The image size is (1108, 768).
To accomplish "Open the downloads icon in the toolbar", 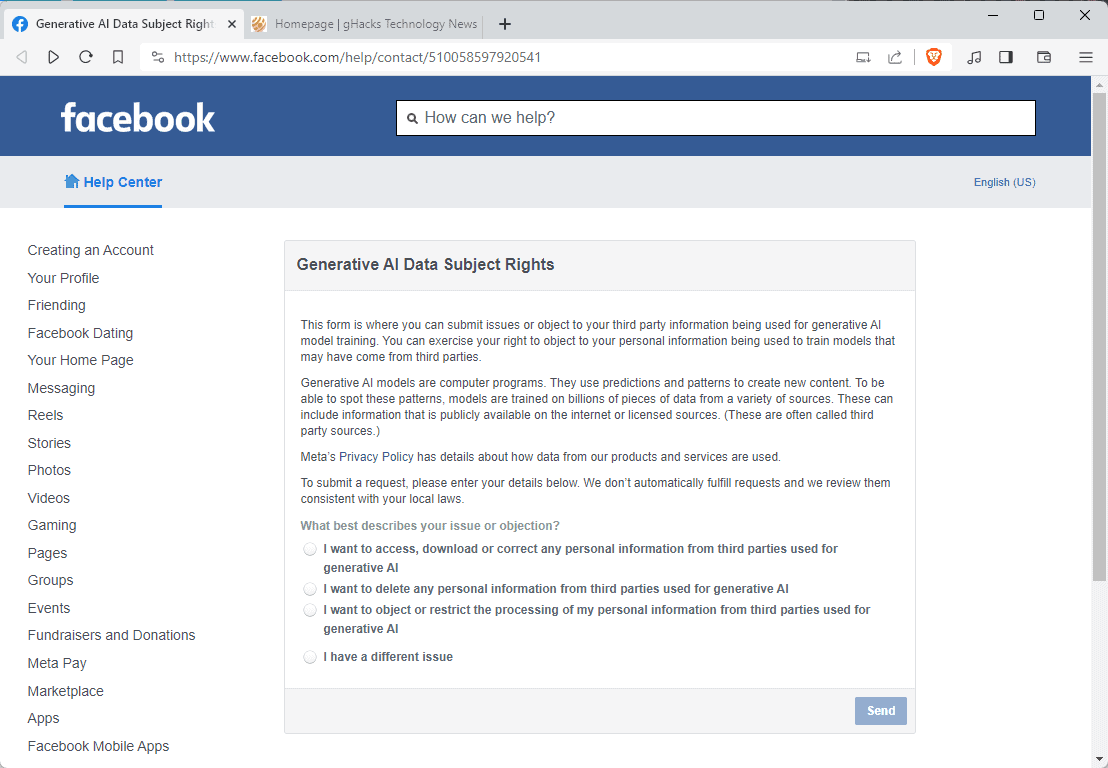I will [x=863, y=57].
